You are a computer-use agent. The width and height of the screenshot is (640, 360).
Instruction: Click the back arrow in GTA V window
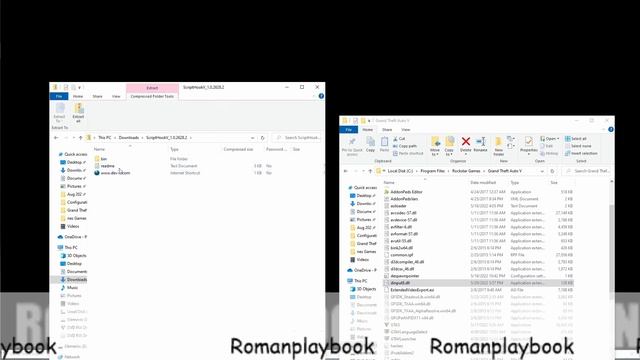346,171
